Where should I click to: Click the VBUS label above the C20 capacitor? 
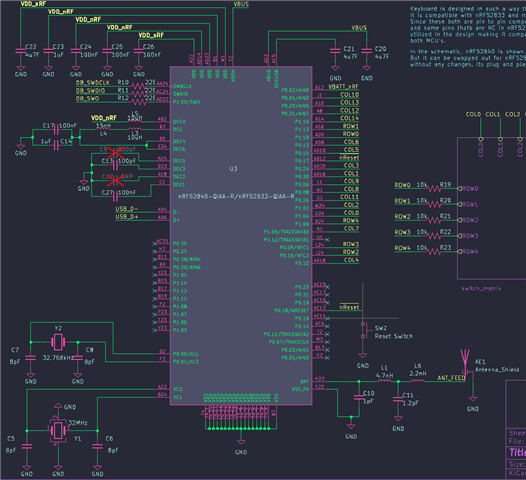(x=359, y=28)
